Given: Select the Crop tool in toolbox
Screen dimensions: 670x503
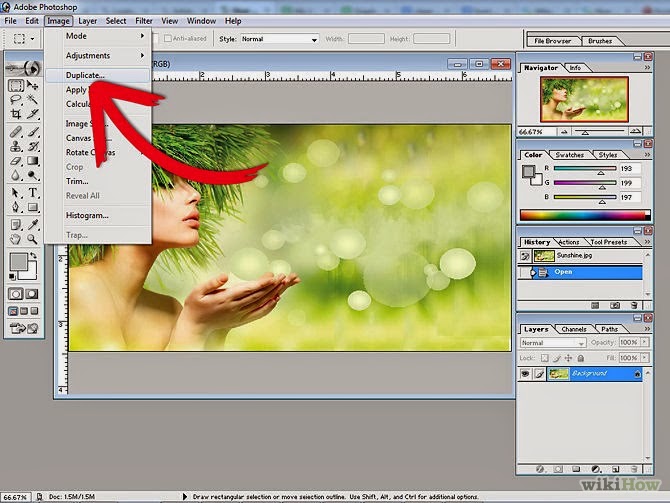Looking at the screenshot, I should [x=15, y=114].
